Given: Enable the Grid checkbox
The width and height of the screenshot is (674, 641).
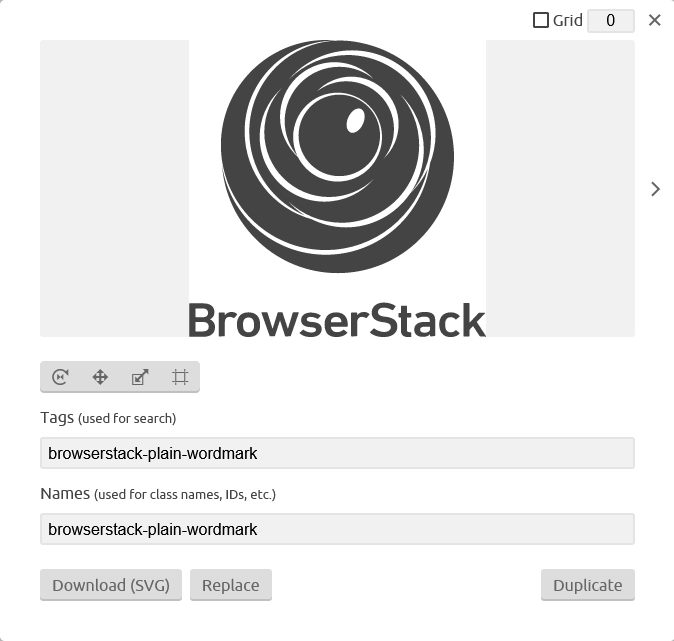Looking at the screenshot, I should tap(541, 20).
